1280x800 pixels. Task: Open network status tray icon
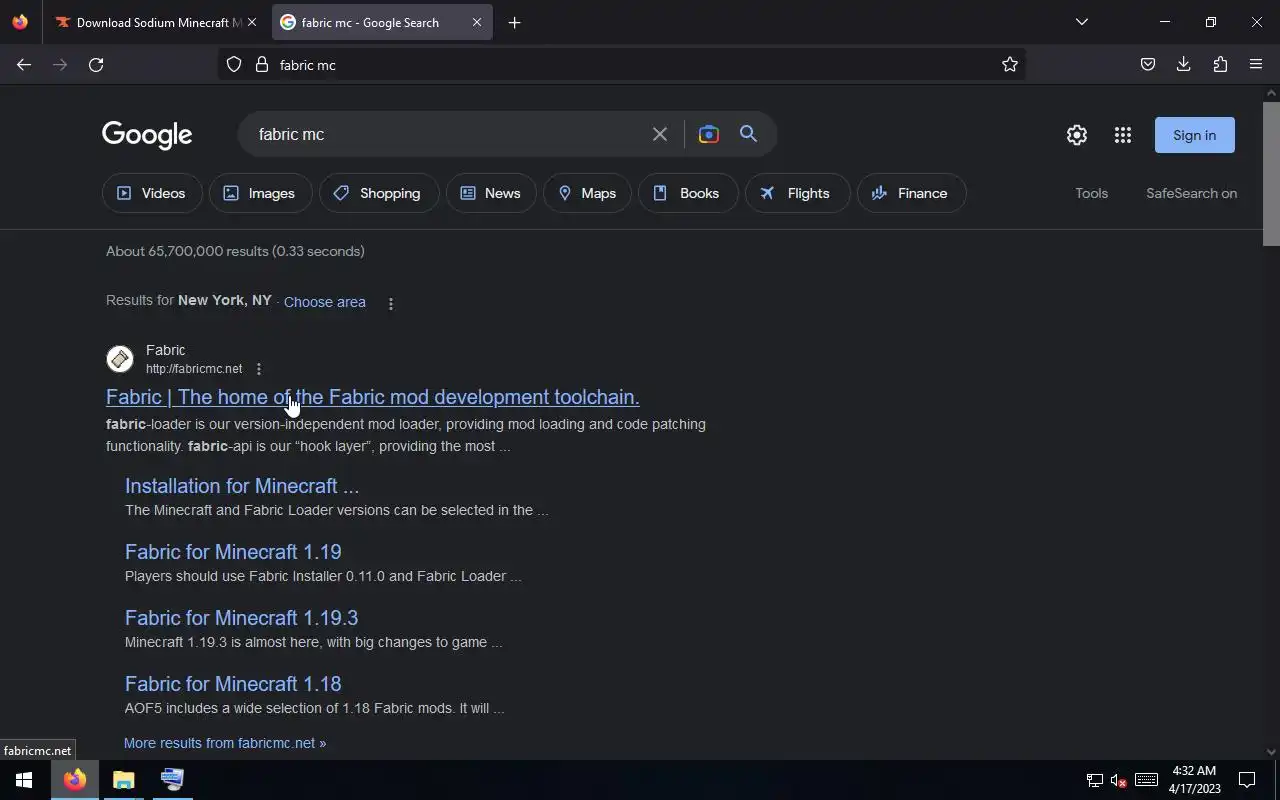[1095, 780]
